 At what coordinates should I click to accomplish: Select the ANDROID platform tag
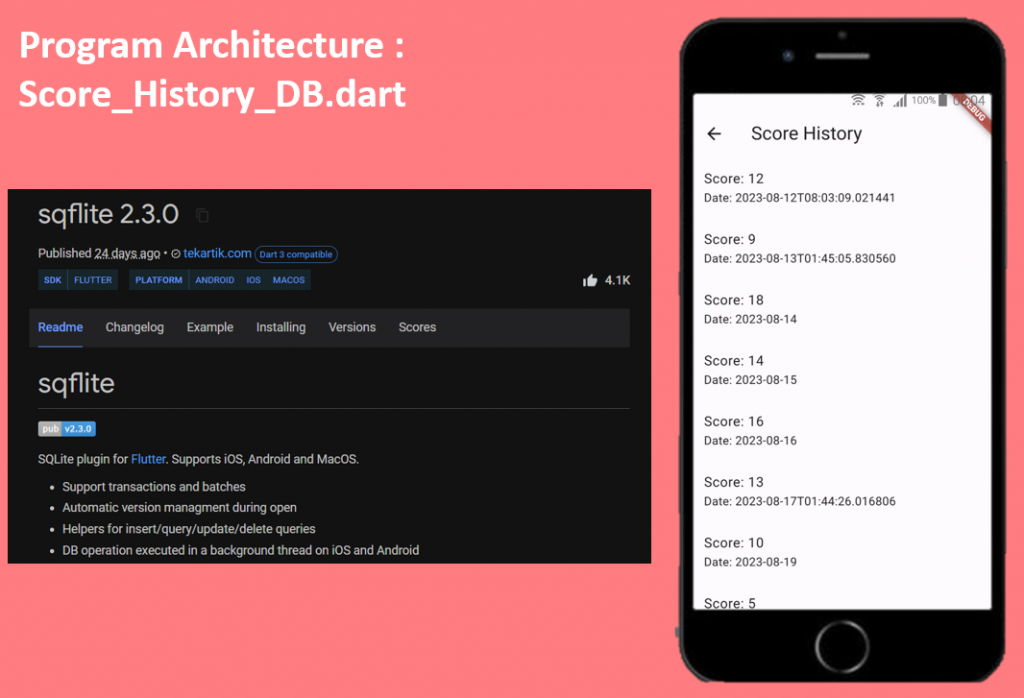(215, 280)
